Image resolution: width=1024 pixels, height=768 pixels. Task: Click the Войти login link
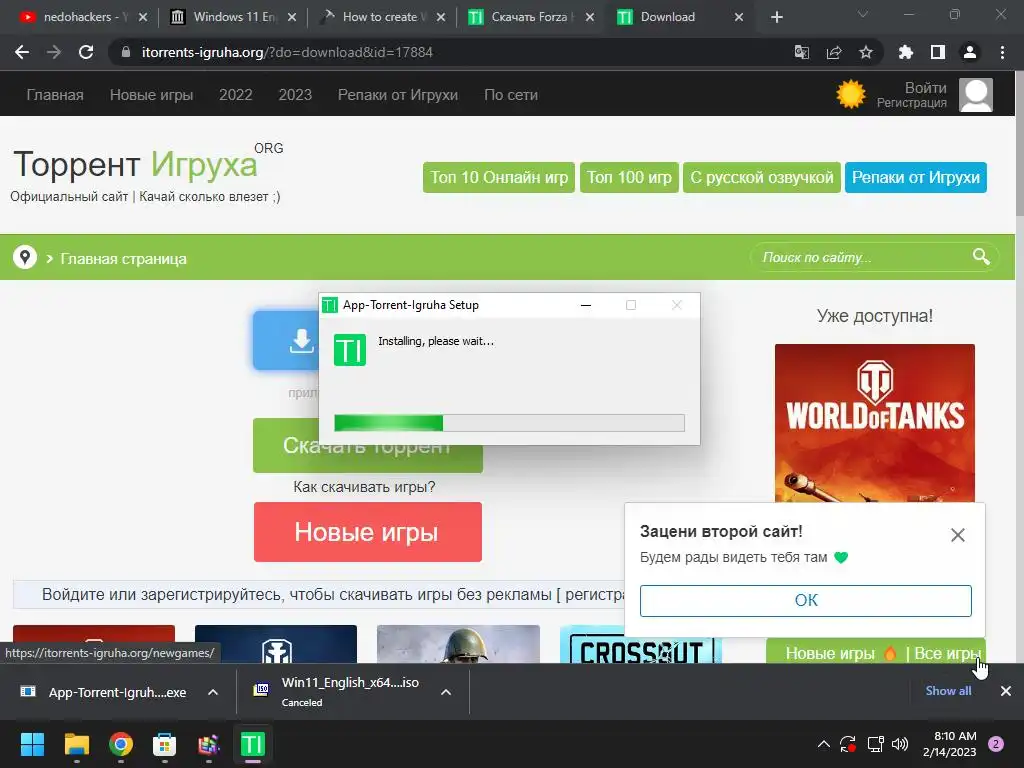925,88
